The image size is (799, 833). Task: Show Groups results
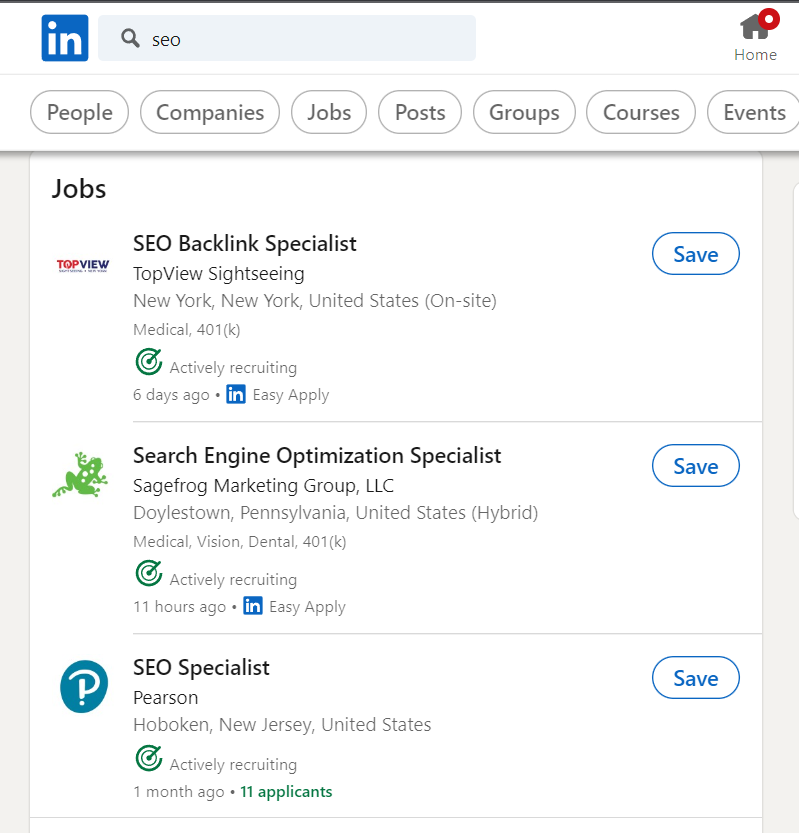tap(524, 112)
